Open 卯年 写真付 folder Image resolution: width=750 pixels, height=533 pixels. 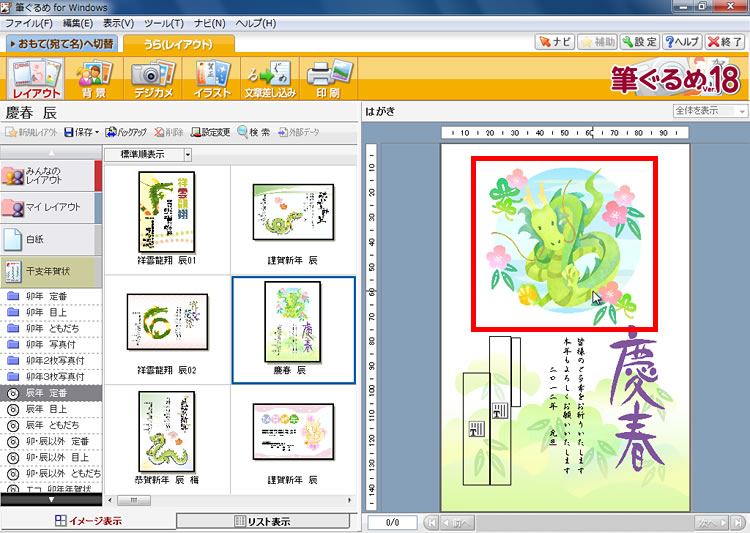(51, 344)
